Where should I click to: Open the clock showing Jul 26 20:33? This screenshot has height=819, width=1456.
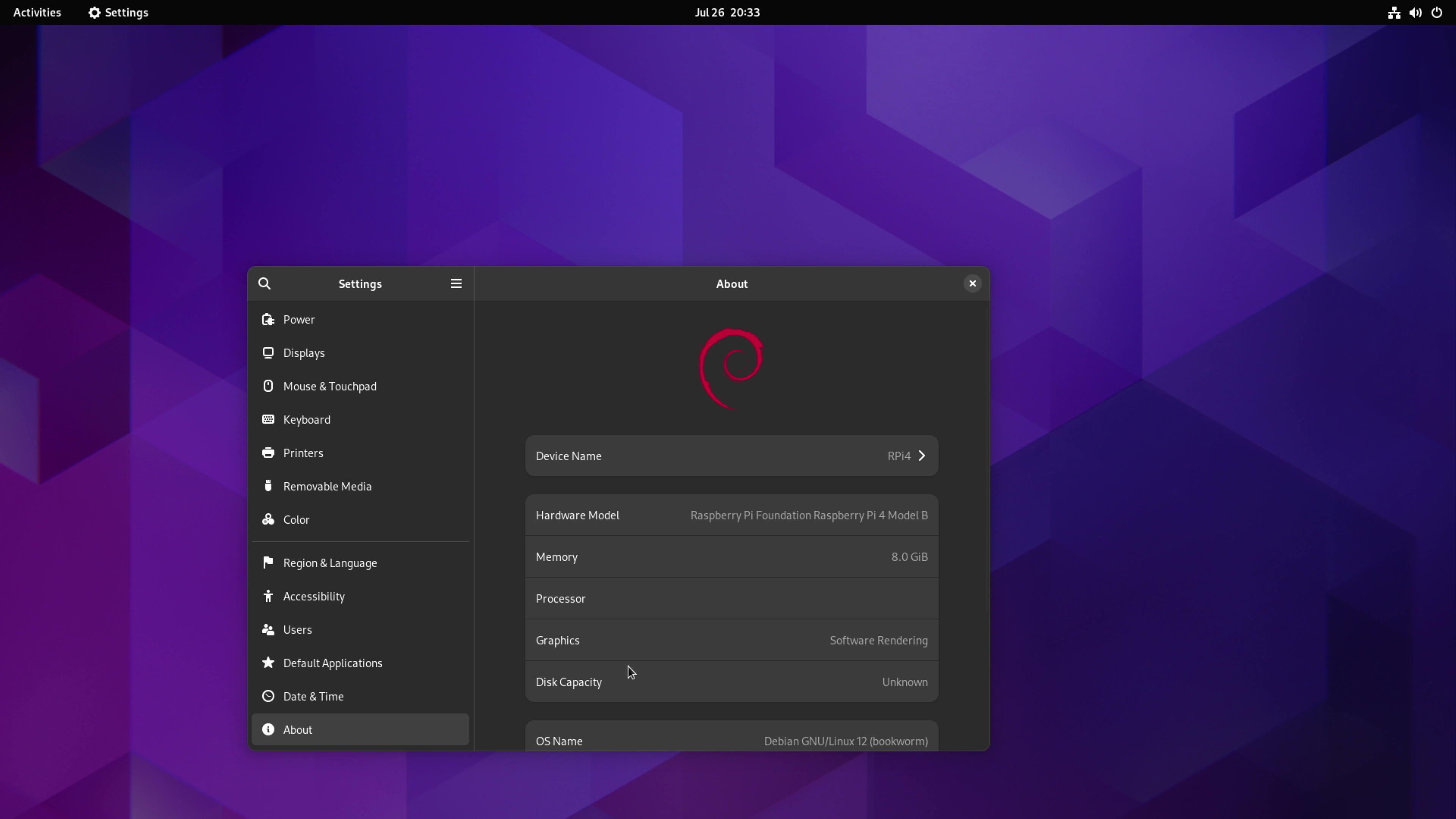pyautogui.click(x=728, y=13)
